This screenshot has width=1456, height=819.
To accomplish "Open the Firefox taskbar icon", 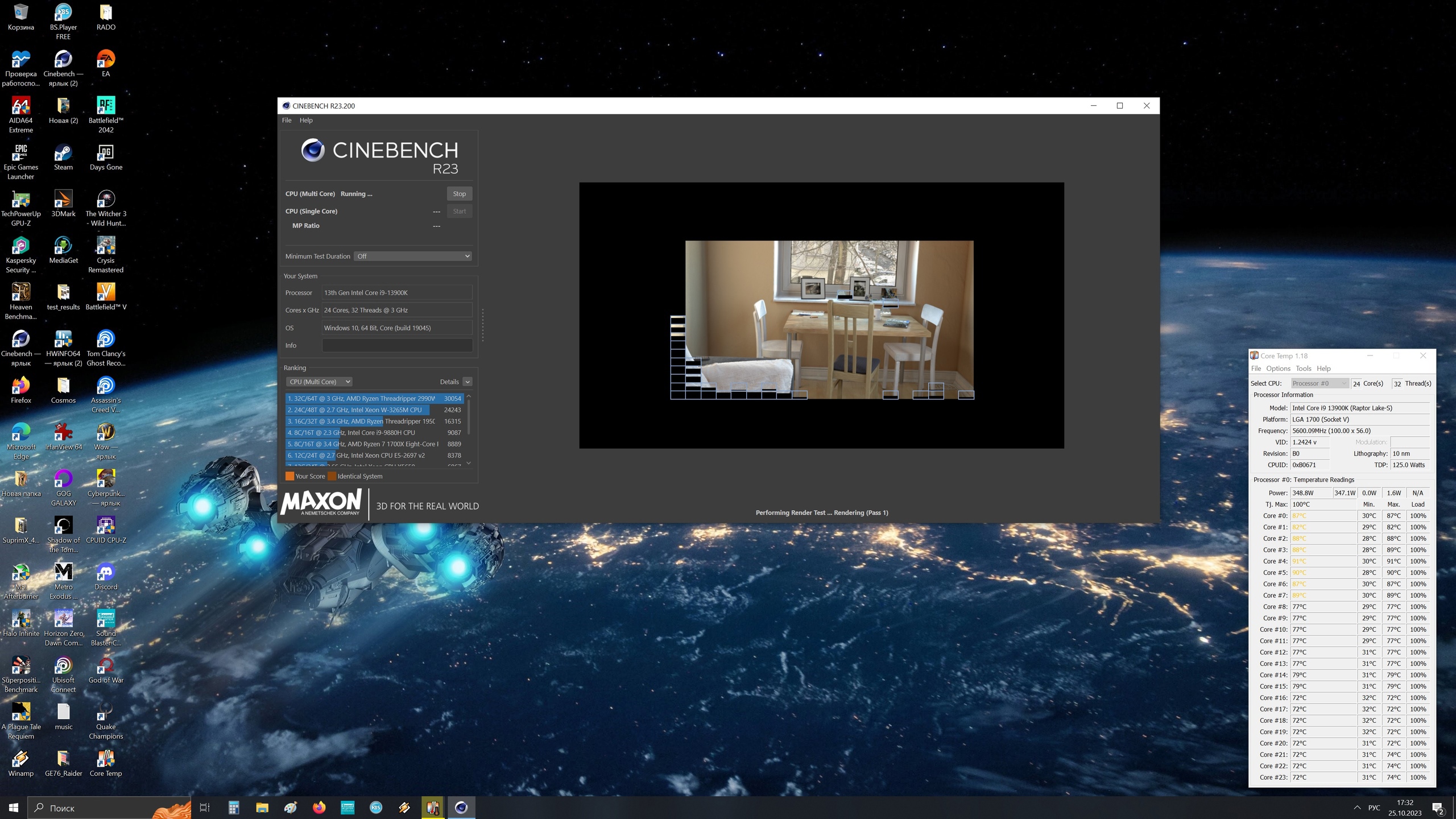I will (x=319, y=807).
